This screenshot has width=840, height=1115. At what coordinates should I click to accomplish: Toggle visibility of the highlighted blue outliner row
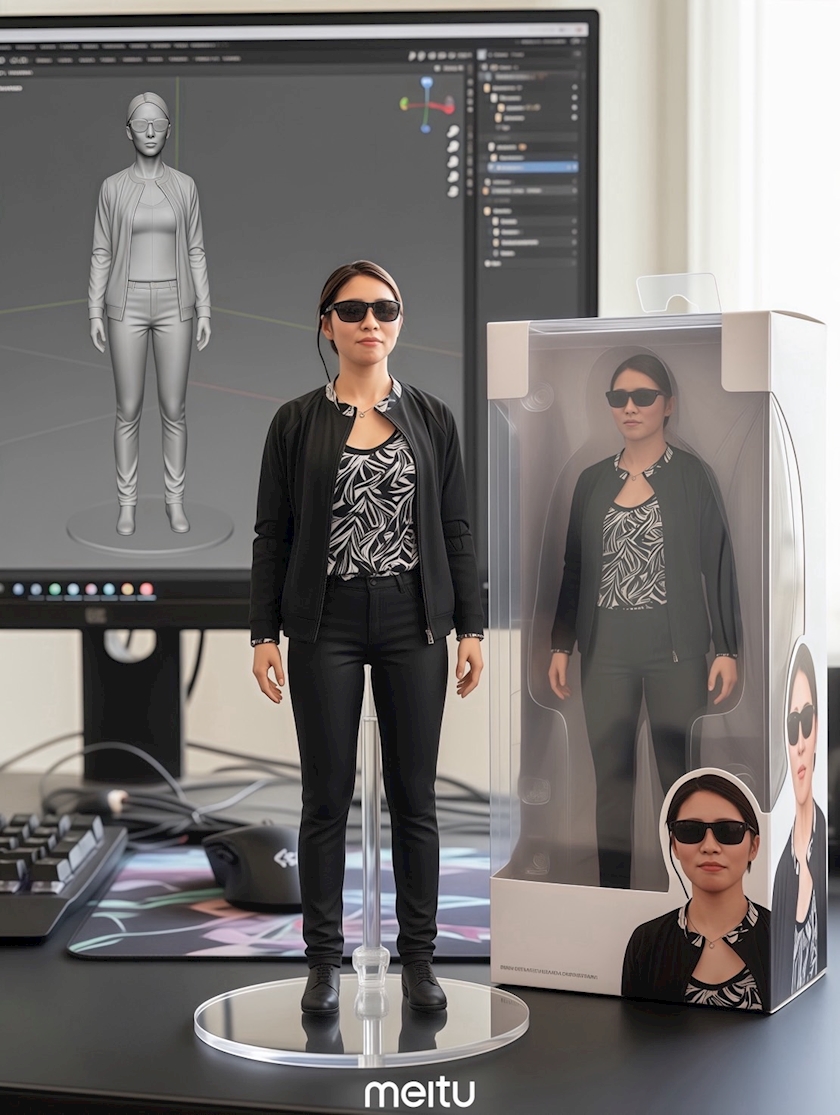(574, 167)
